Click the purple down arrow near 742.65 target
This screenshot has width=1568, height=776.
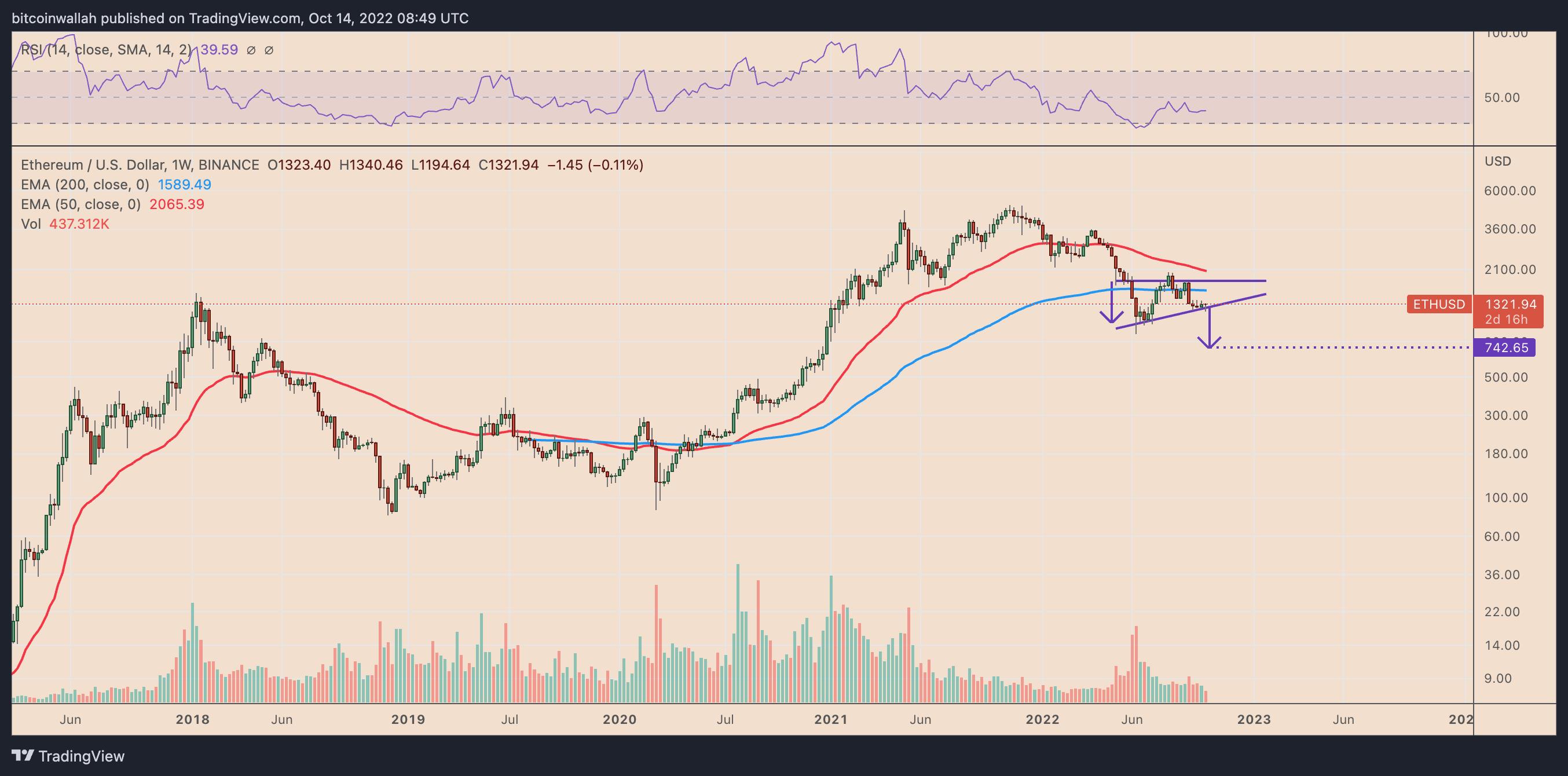(1210, 330)
